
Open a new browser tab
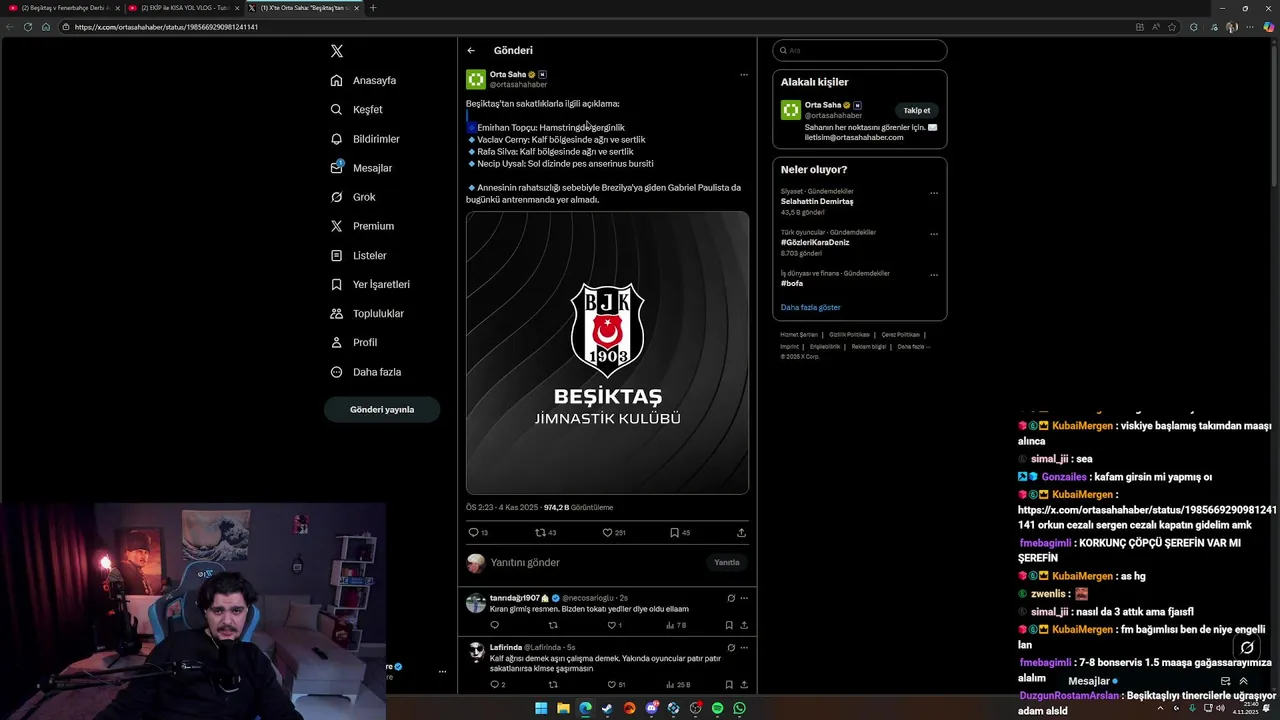[373, 8]
